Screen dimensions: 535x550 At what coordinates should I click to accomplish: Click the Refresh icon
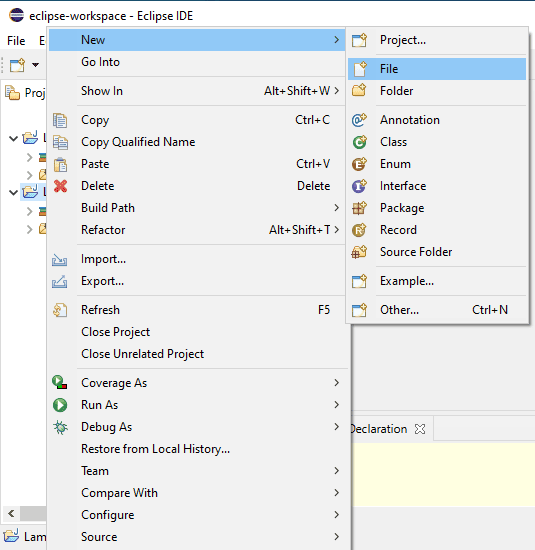(60, 310)
